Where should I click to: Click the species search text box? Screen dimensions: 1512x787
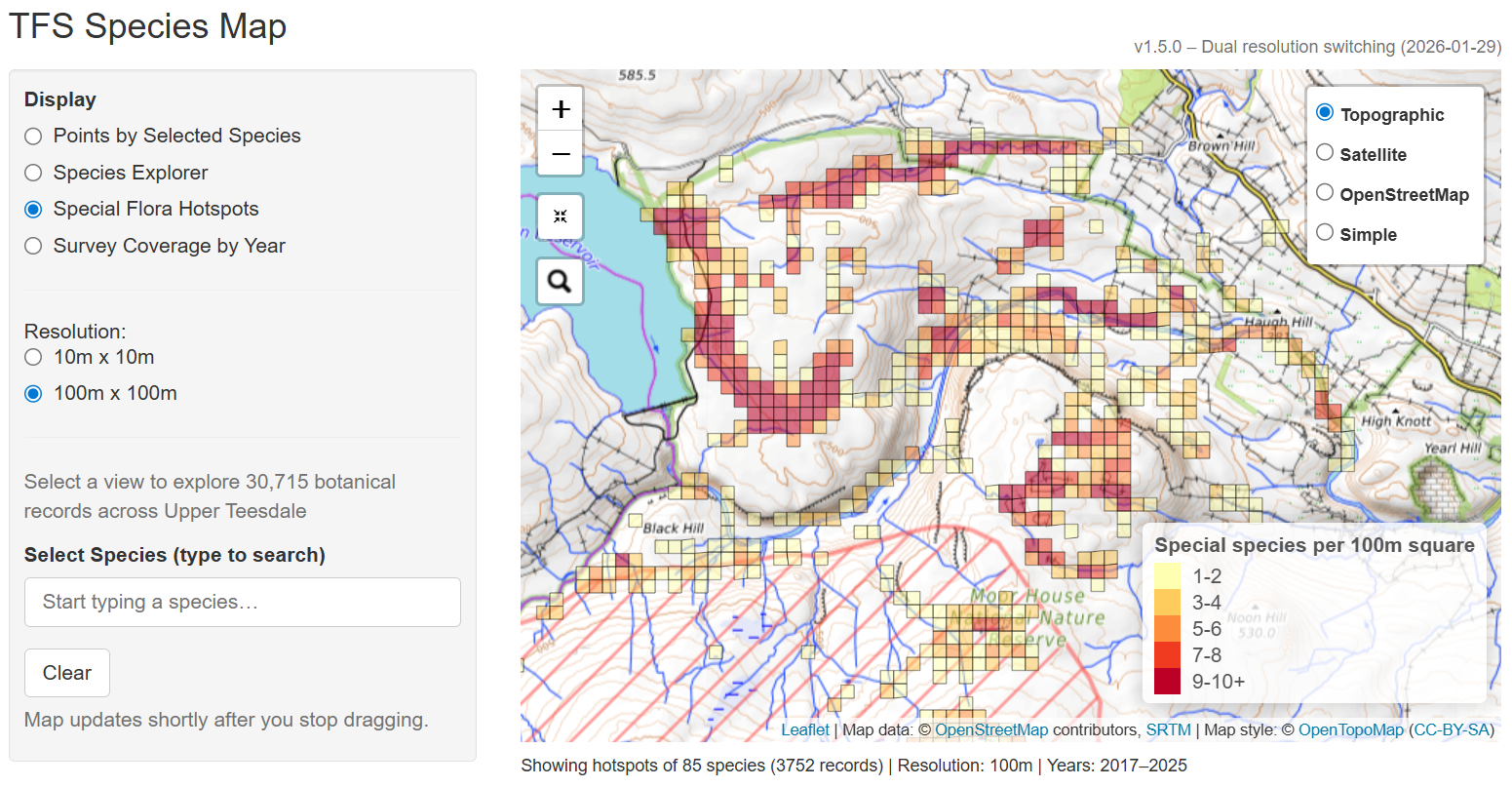pyautogui.click(x=242, y=602)
